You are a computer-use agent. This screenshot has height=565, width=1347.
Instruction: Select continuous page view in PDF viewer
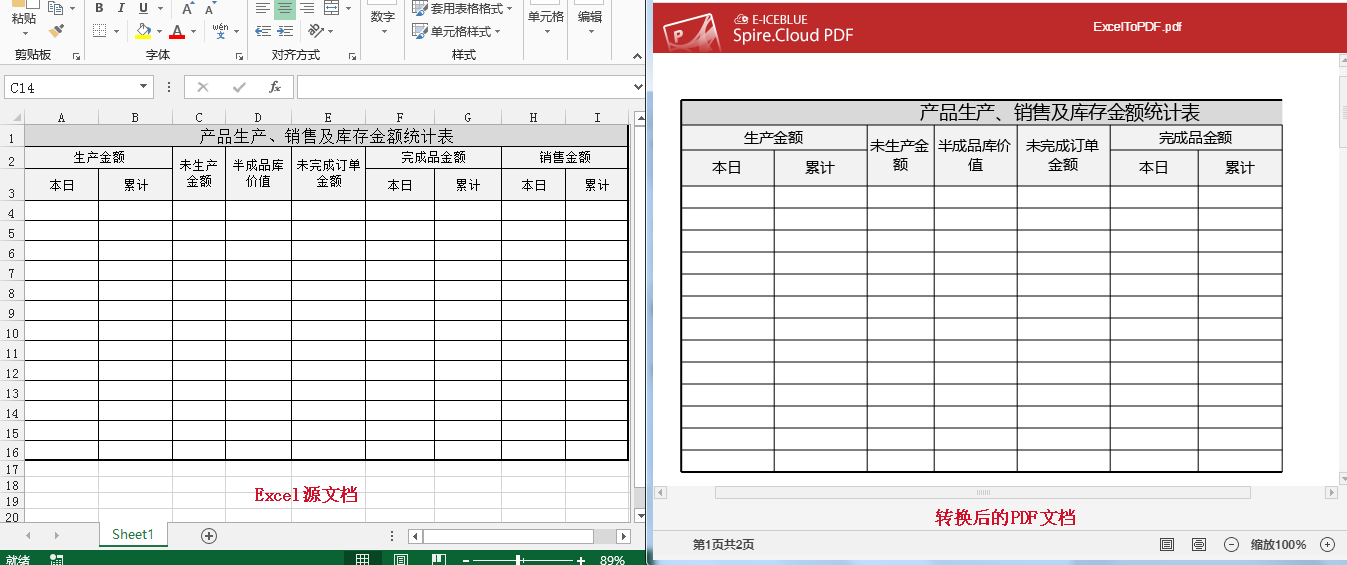coord(1198,545)
